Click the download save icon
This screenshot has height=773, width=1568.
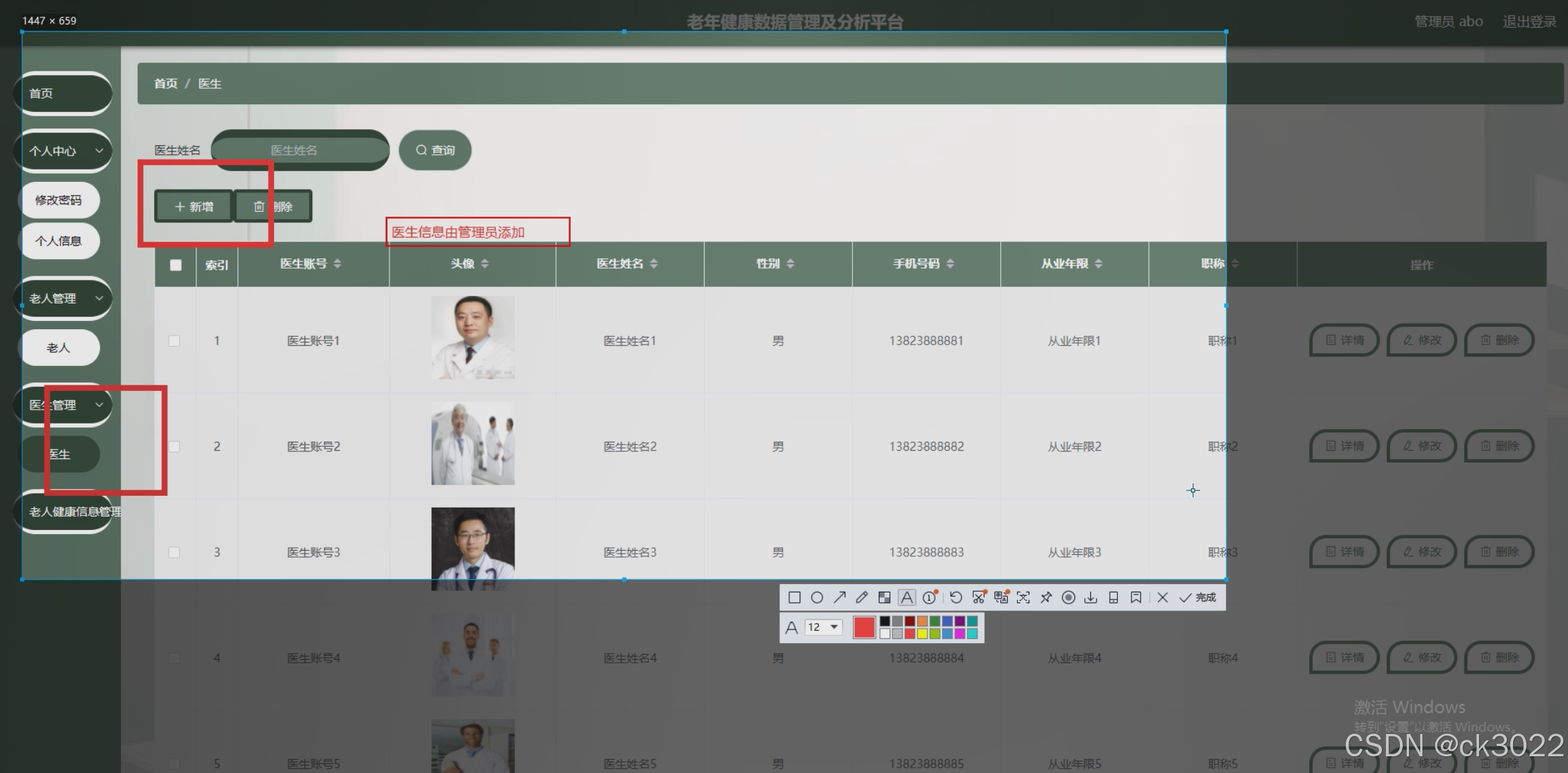(x=1091, y=597)
